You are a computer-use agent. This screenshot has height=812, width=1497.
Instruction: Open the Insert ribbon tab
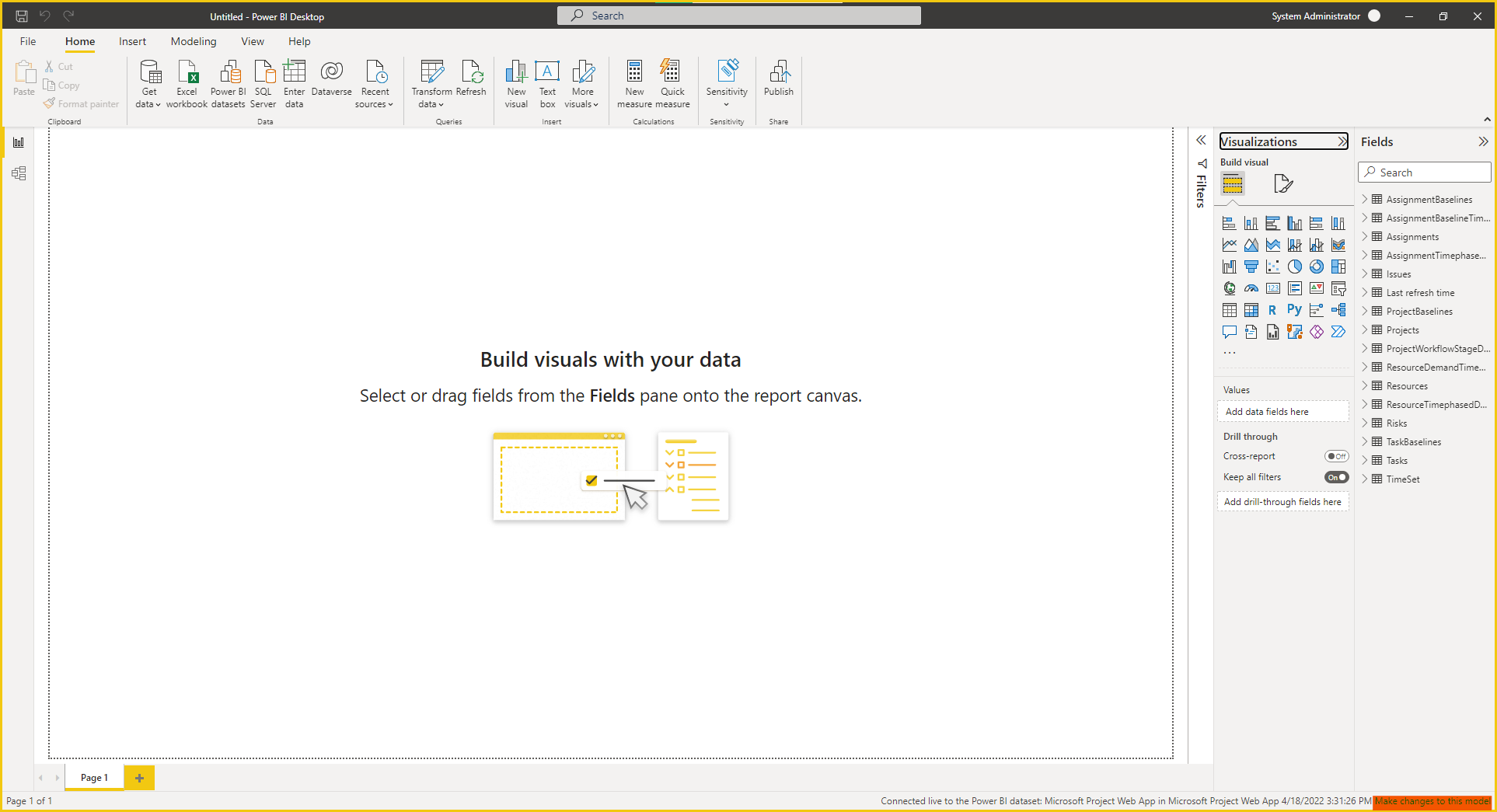click(x=132, y=41)
